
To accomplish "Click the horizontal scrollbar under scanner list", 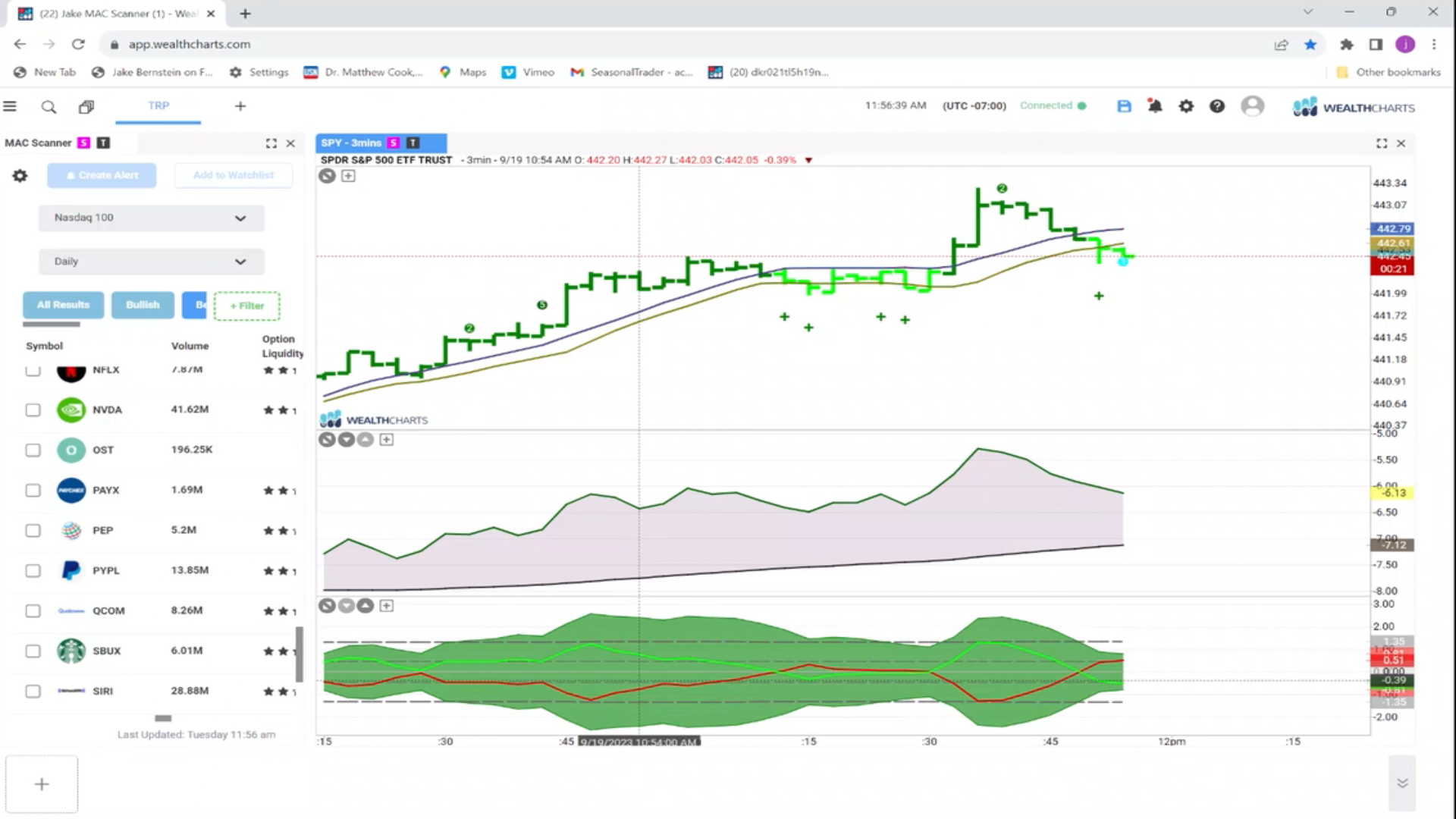I will click(163, 718).
